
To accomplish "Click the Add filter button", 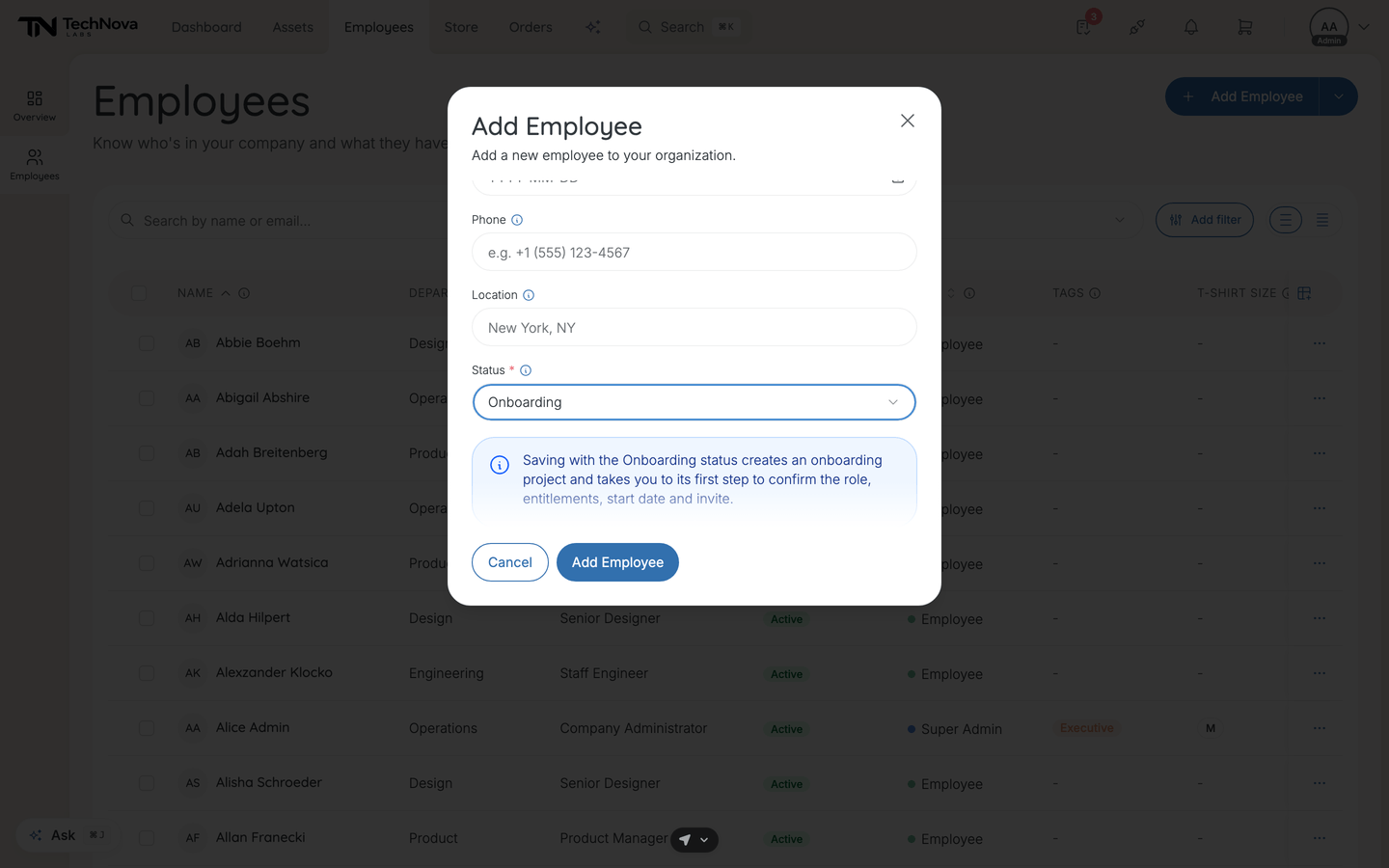I will click(1205, 220).
